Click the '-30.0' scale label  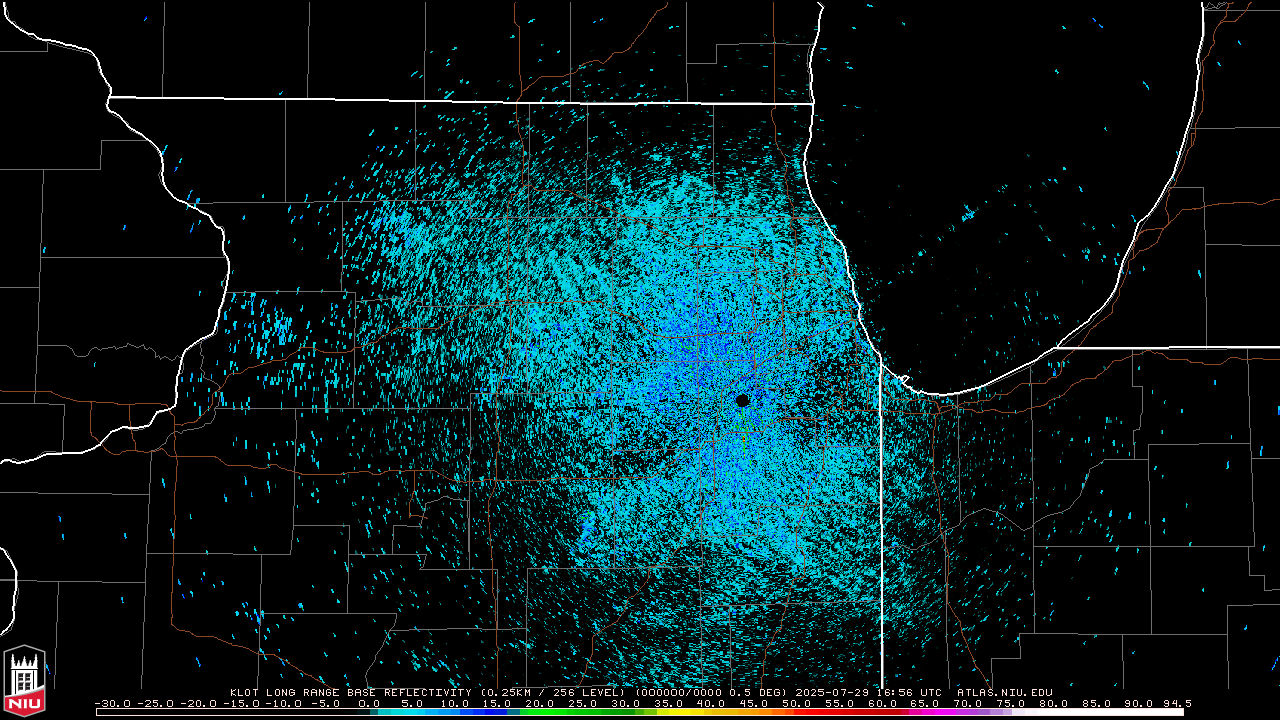click(112, 703)
